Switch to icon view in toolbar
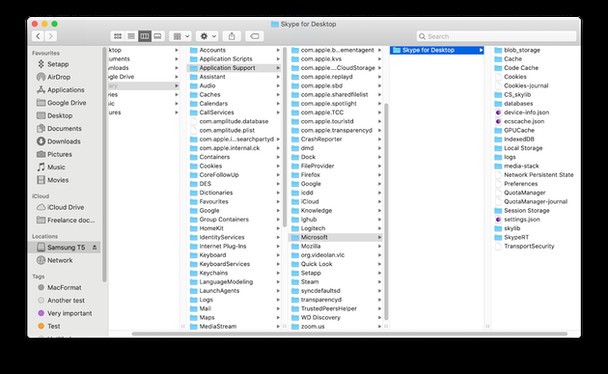The width and height of the screenshot is (608, 374). [118, 36]
